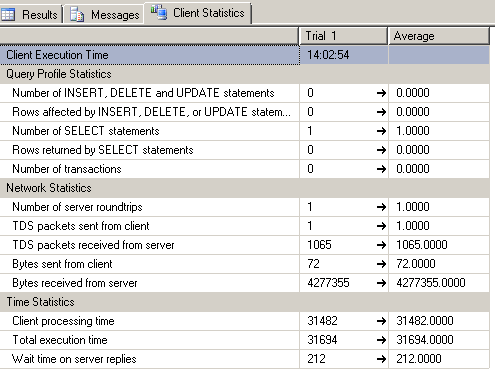The image size is (495, 375).
Task: Open the Messages tab
Action: [104, 15]
